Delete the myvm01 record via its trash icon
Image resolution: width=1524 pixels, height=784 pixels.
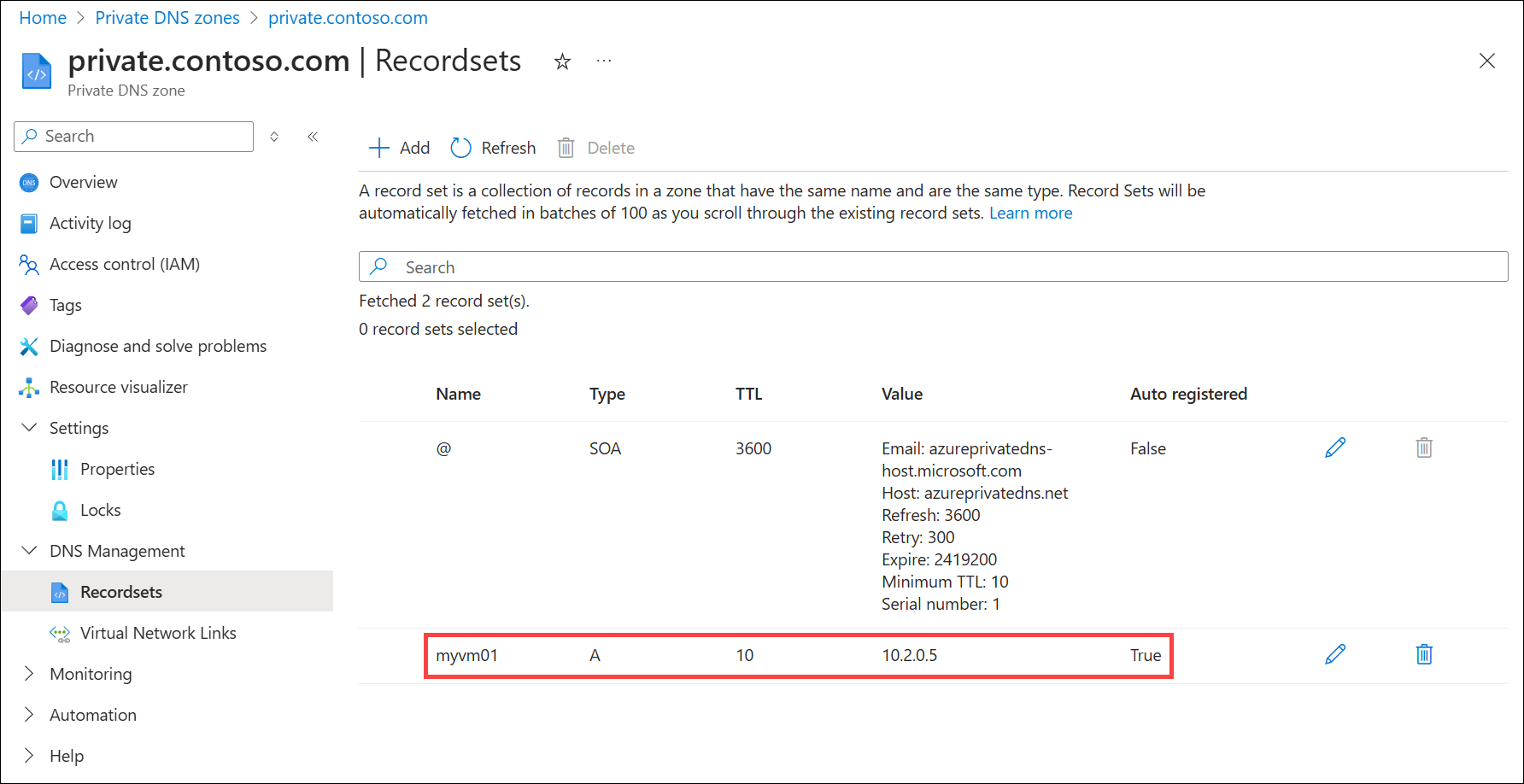1423,654
